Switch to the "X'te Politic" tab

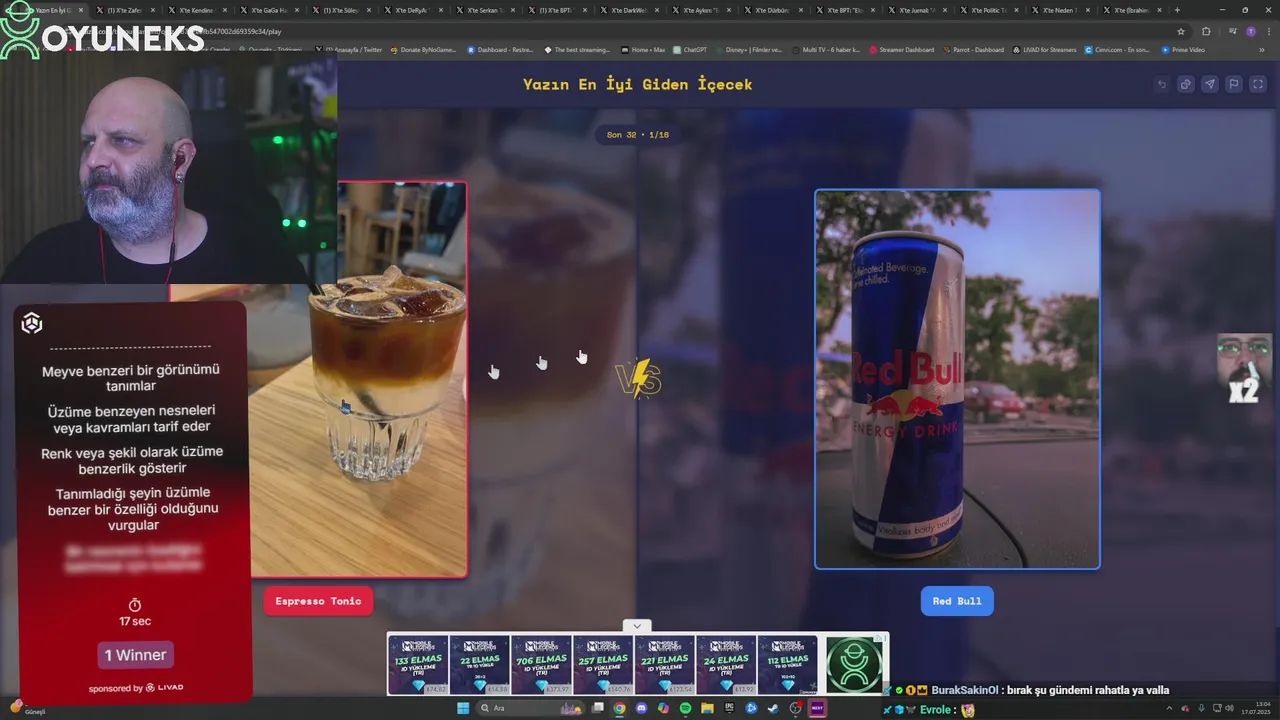pos(988,10)
